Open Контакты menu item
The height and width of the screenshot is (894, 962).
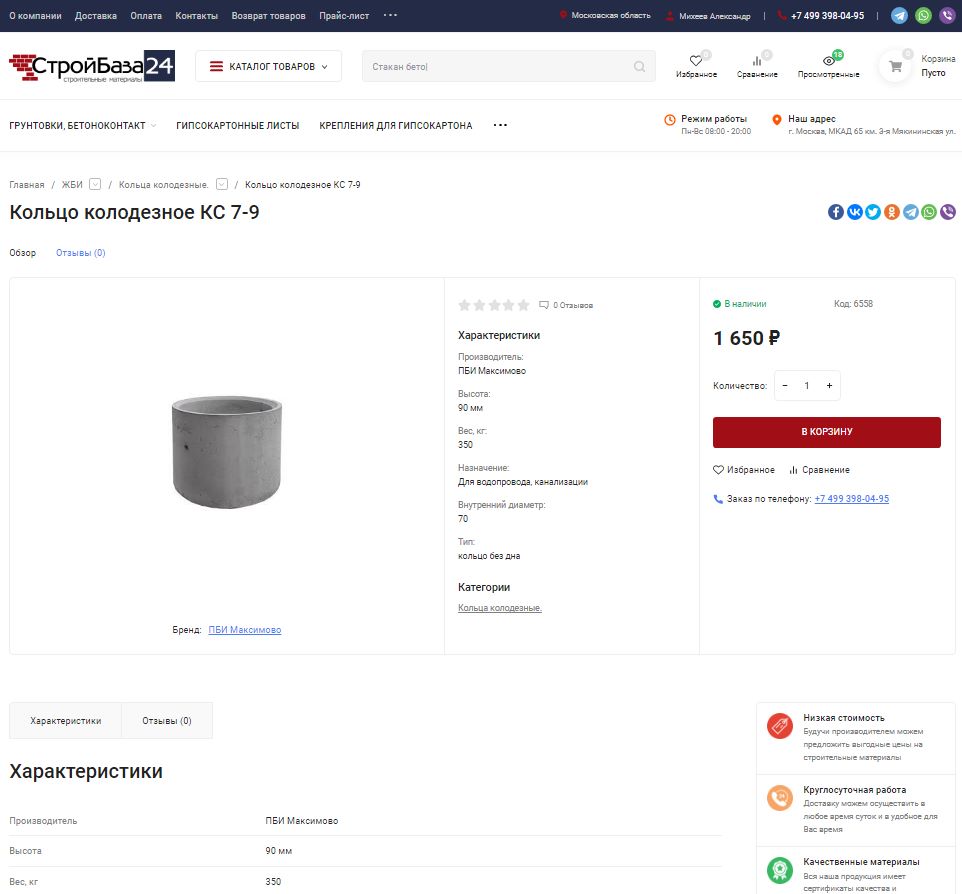[x=196, y=16]
